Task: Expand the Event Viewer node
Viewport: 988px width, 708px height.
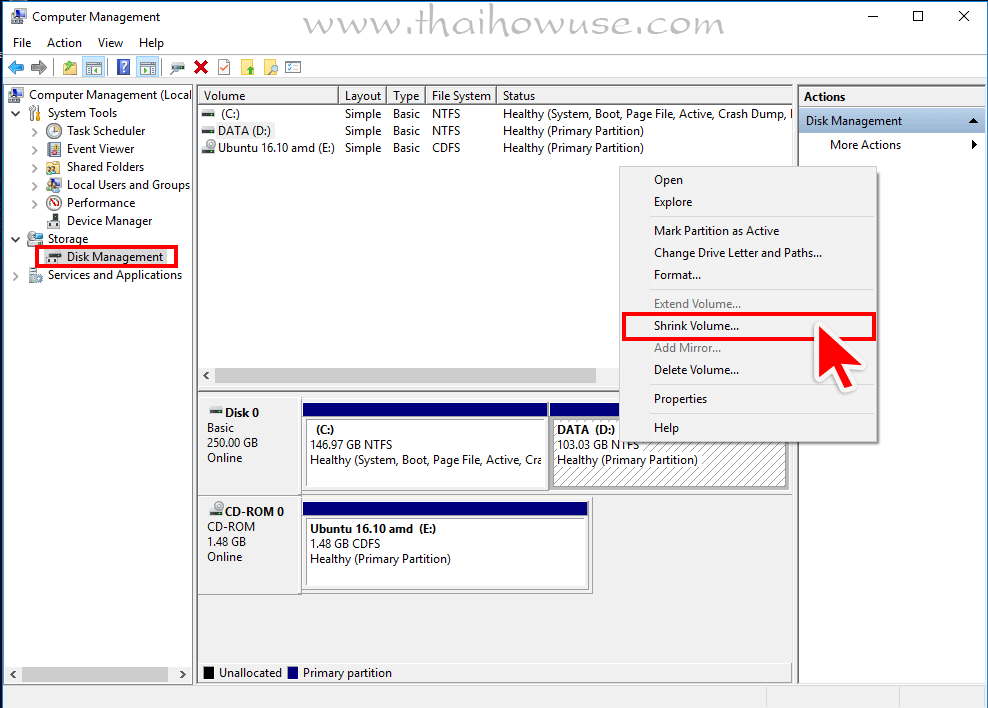Action: tap(35, 150)
